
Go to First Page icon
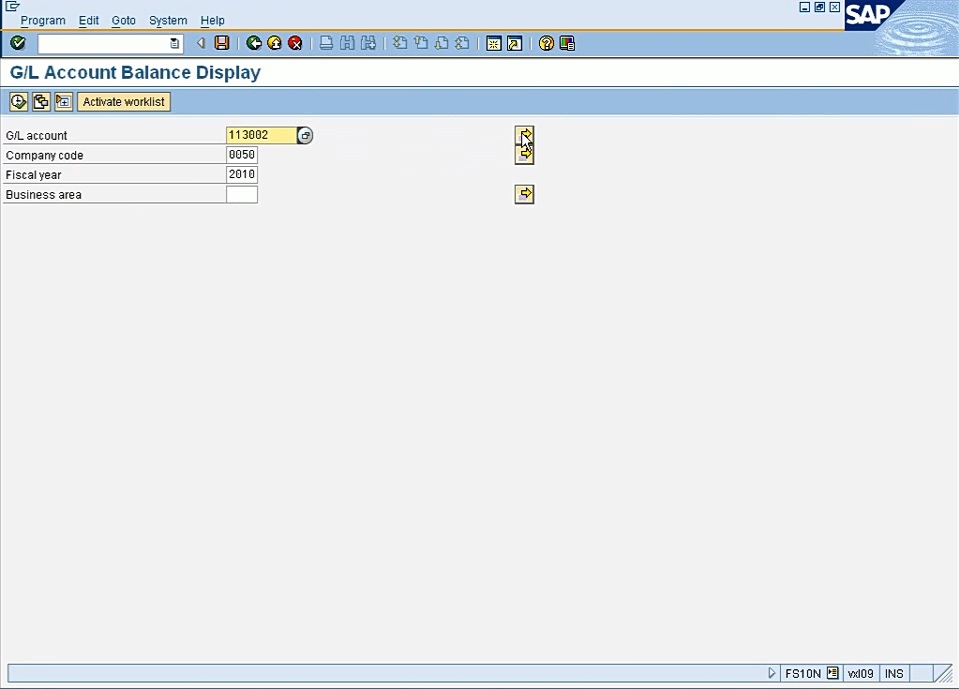point(400,43)
